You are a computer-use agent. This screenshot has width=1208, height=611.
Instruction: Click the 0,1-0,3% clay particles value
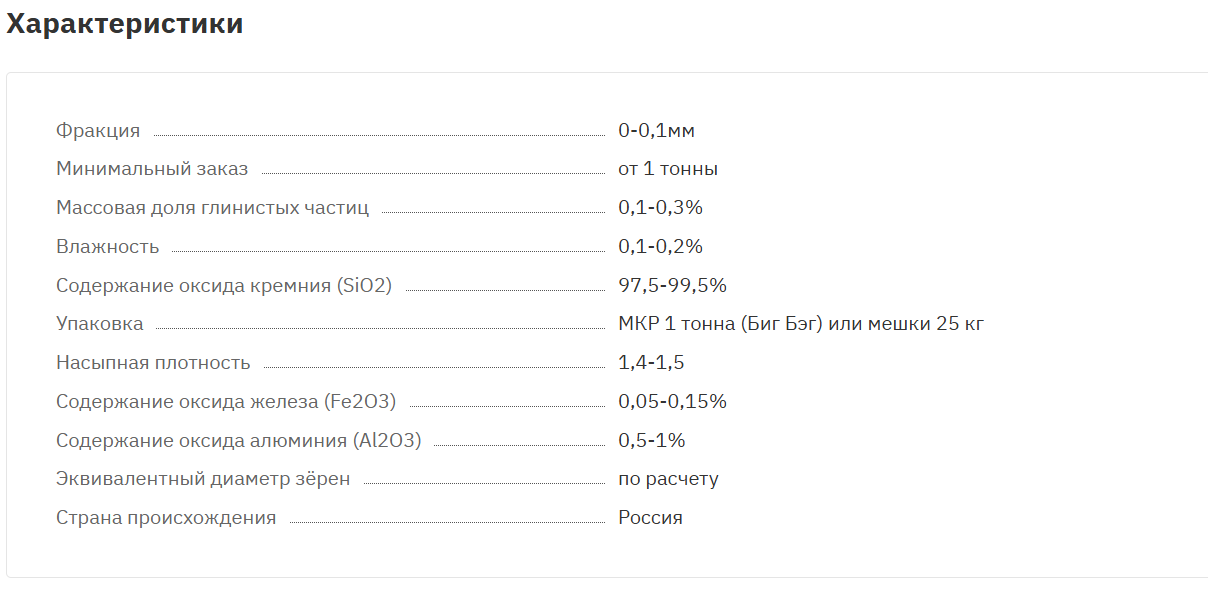coord(661,208)
